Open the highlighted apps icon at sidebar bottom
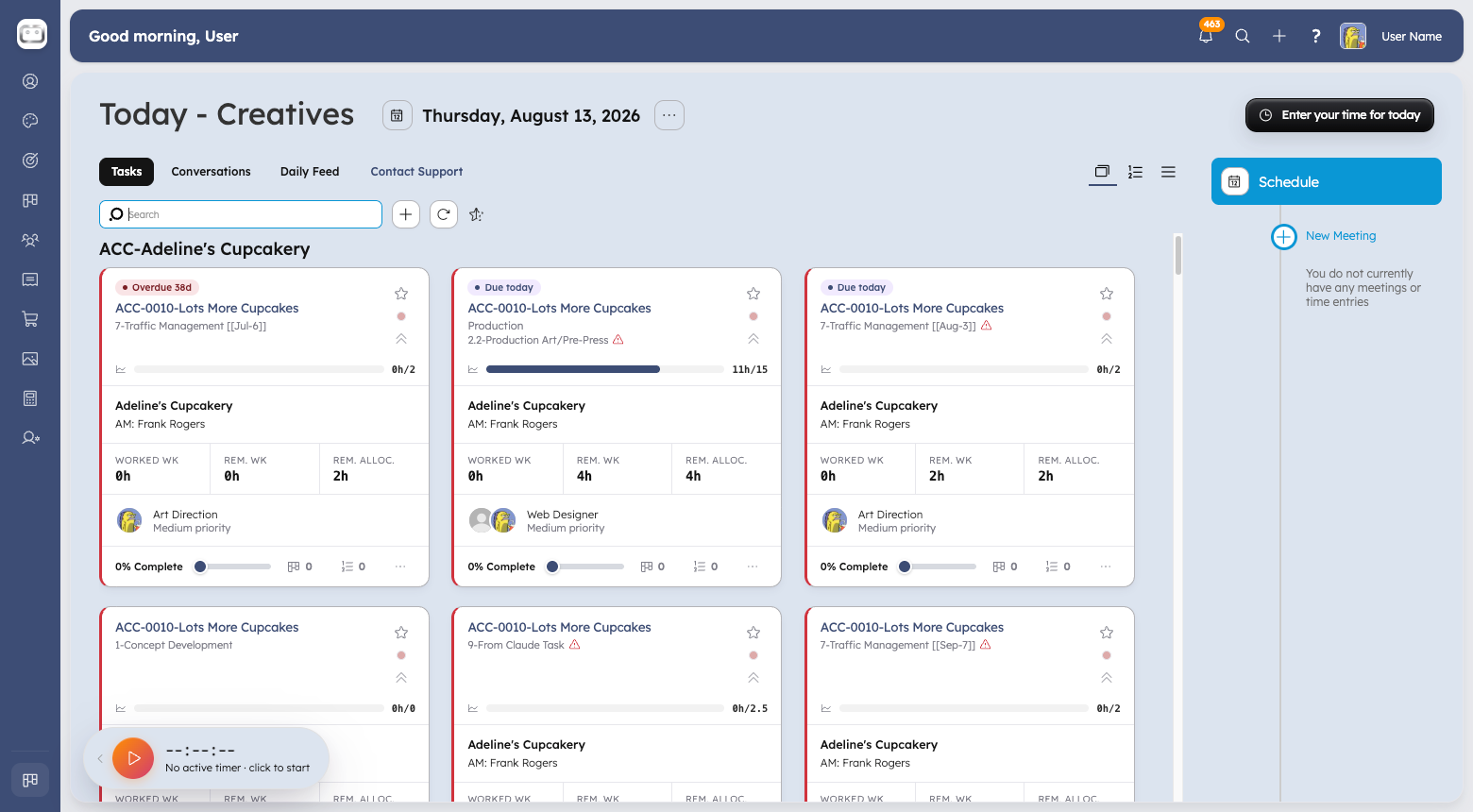The image size is (1473, 812). [30, 780]
